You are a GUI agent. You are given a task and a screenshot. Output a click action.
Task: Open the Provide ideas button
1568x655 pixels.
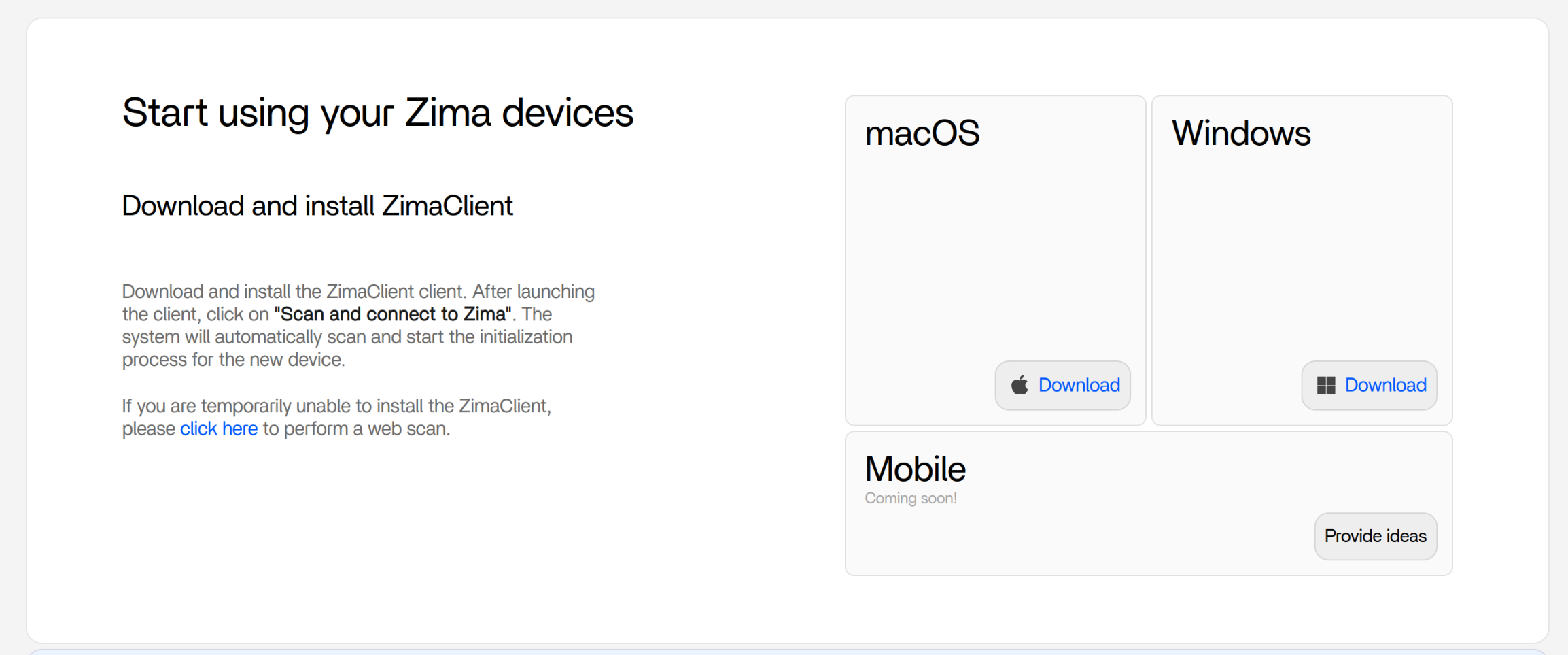1376,536
